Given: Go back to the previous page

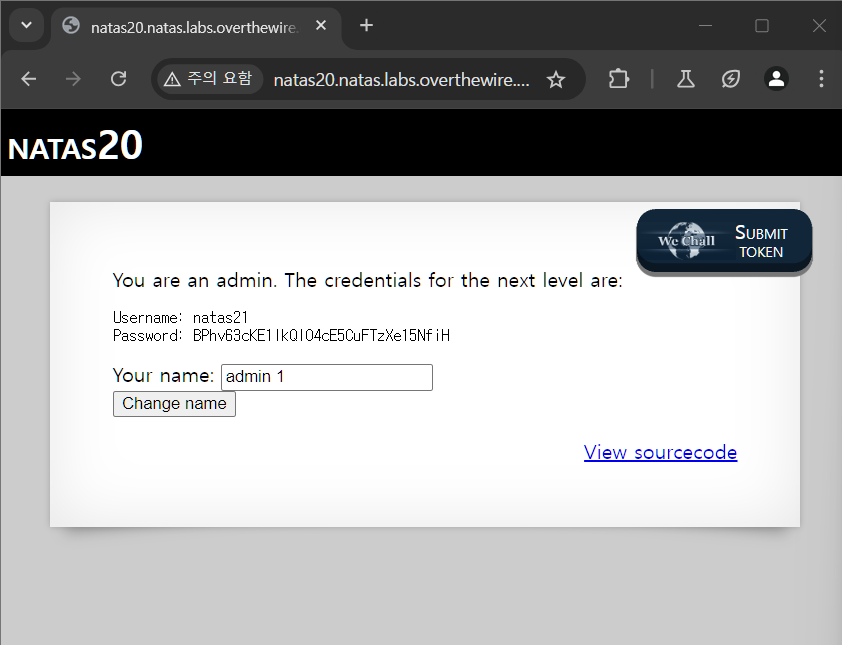Looking at the screenshot, I should (28, 79).
